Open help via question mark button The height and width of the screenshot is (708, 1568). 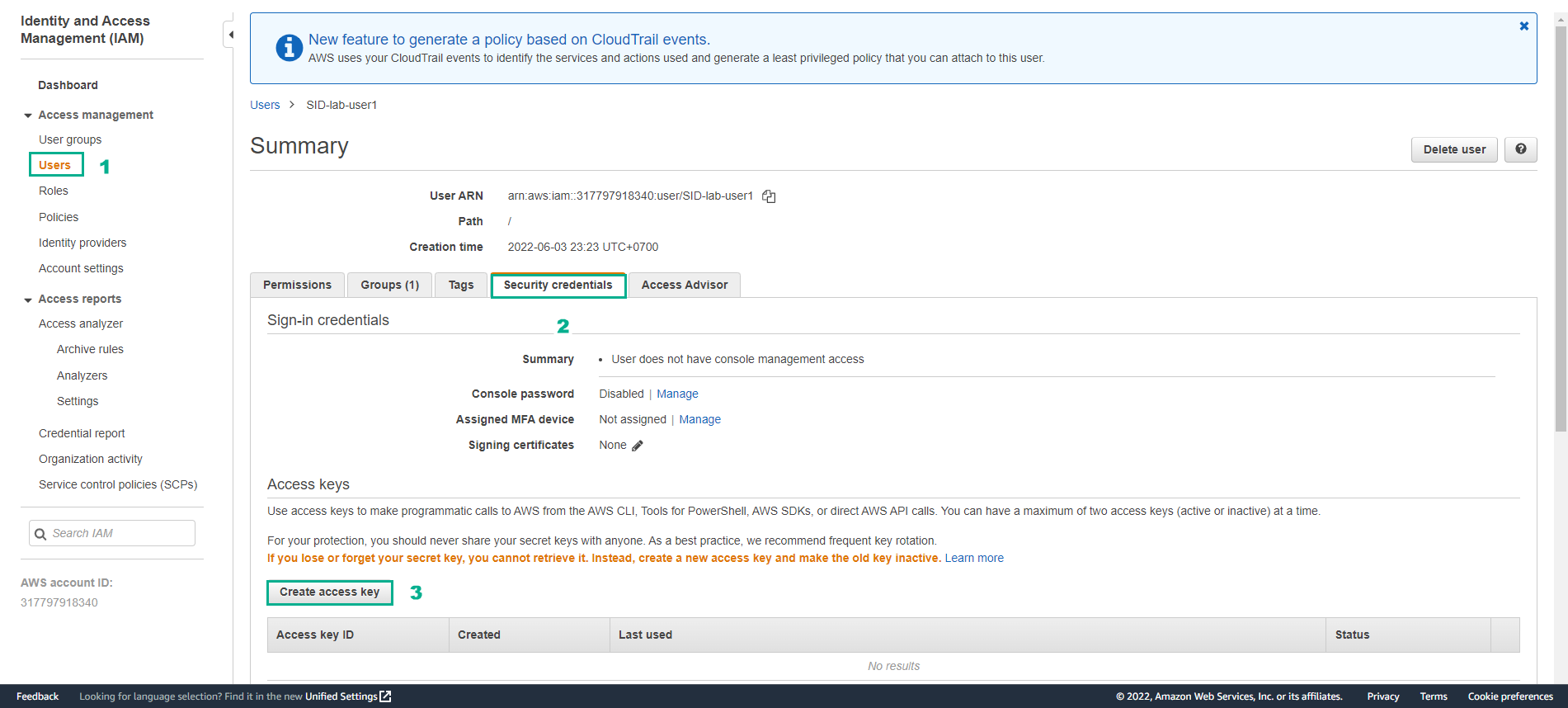point(1520,149)
